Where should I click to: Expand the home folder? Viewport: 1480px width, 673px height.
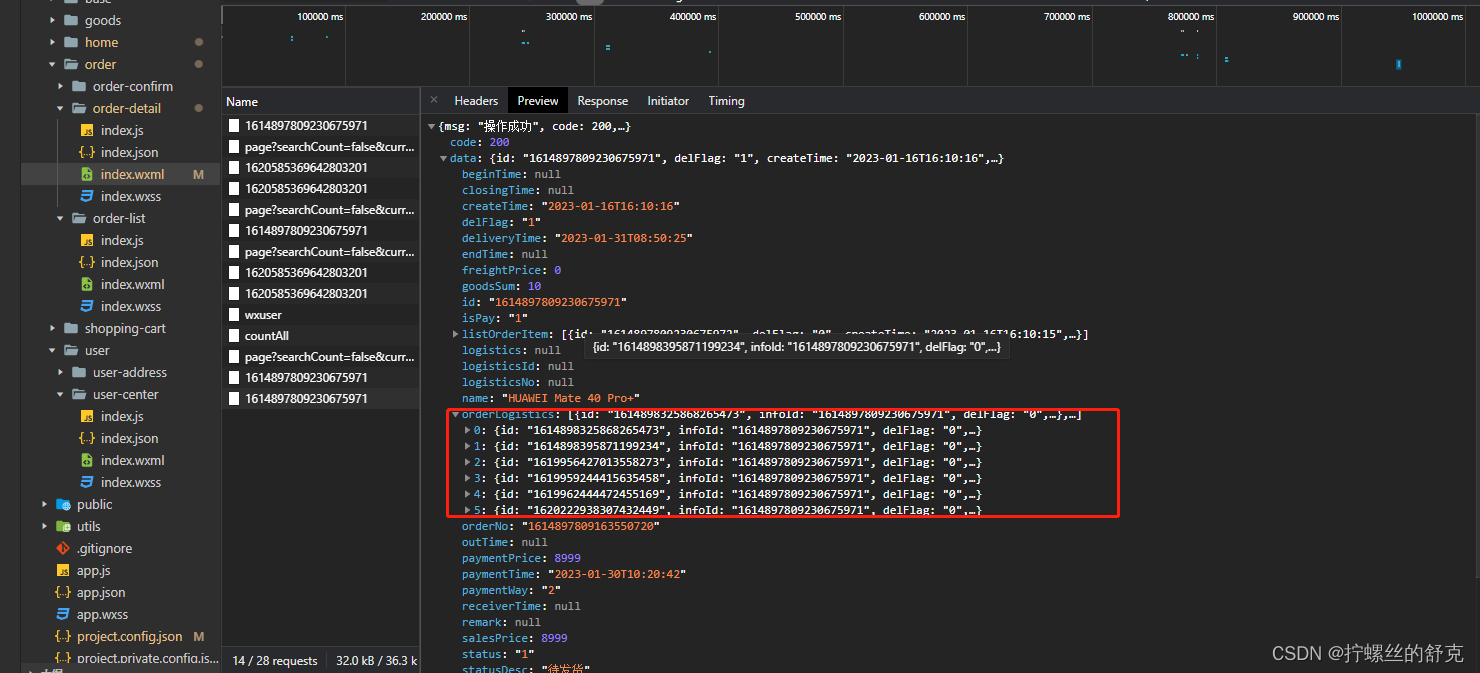53,42
